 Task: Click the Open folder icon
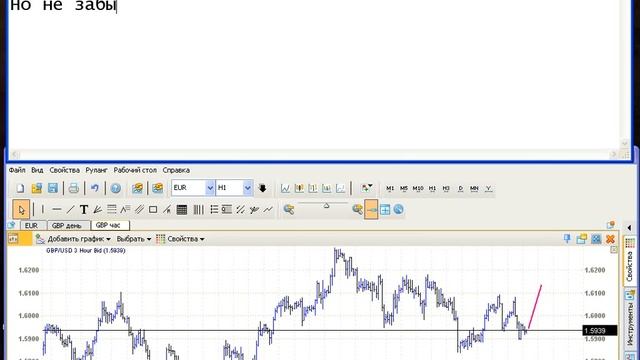[37, 188]
